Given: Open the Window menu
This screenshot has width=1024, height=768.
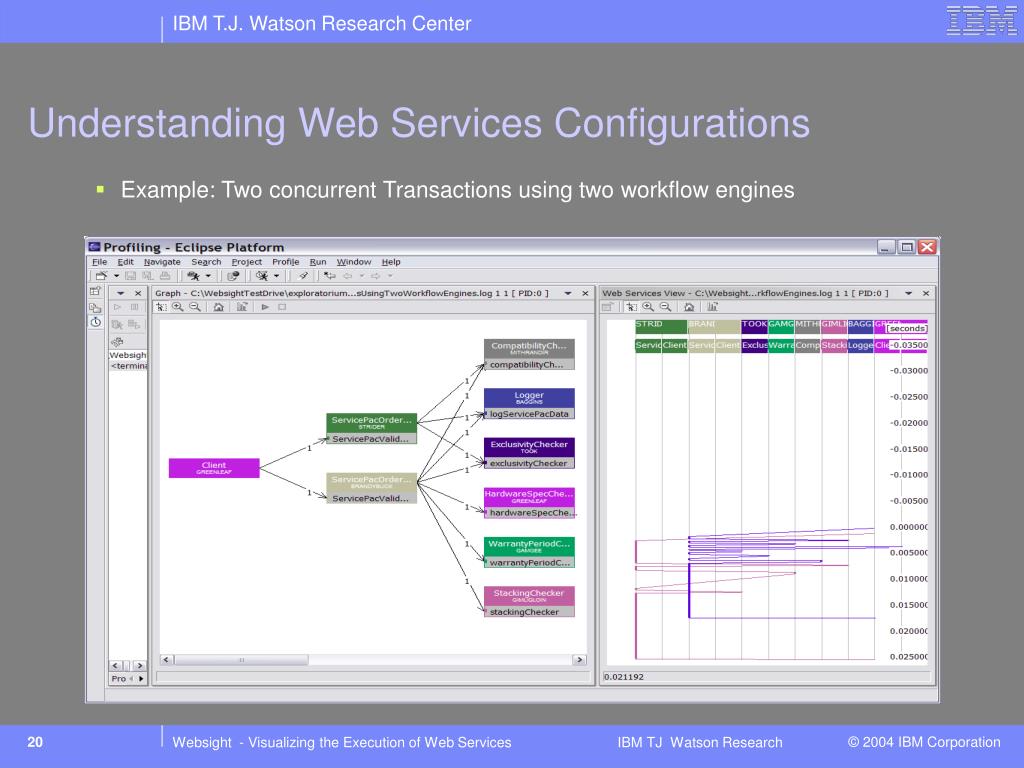Looking at the screenshot, I should pos(354,262).
